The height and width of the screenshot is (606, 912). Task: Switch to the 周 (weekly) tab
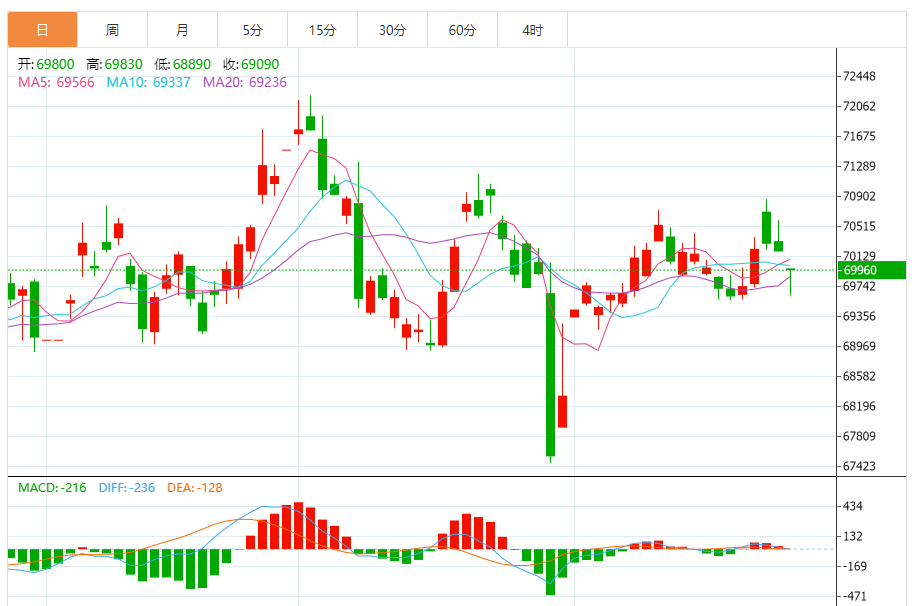point(112,30)
